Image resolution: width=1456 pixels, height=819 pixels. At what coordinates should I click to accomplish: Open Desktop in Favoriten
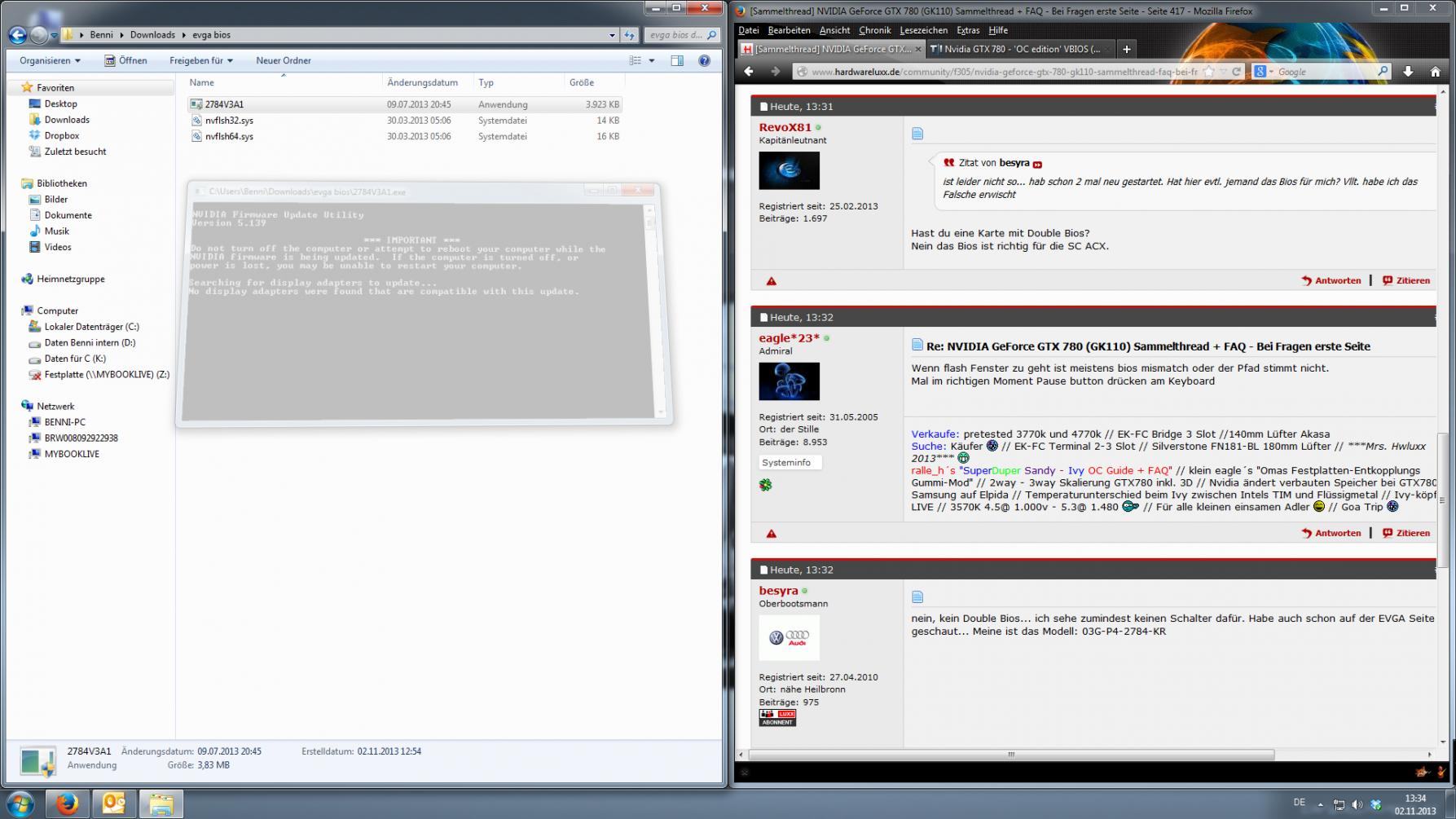(60, 103)
